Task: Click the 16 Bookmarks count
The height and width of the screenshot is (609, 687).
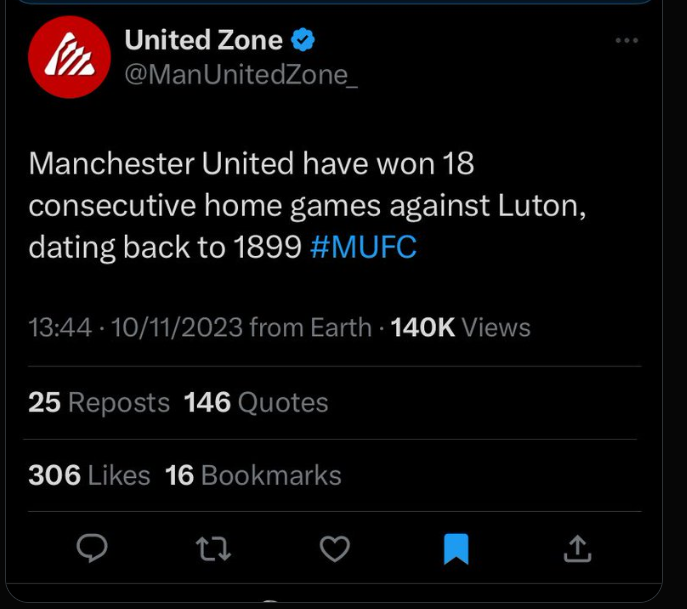Action: [x=253, y=475]
